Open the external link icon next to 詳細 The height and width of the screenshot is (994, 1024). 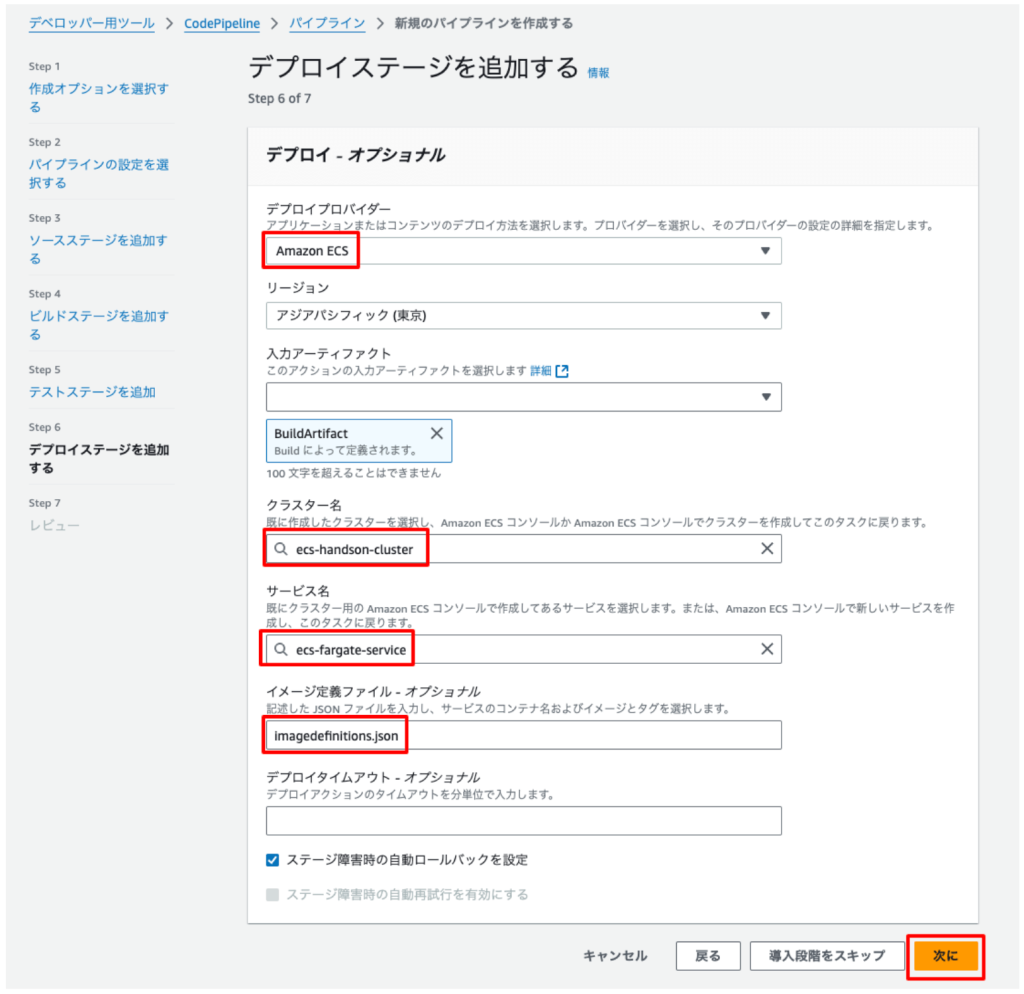pos(561,369)
